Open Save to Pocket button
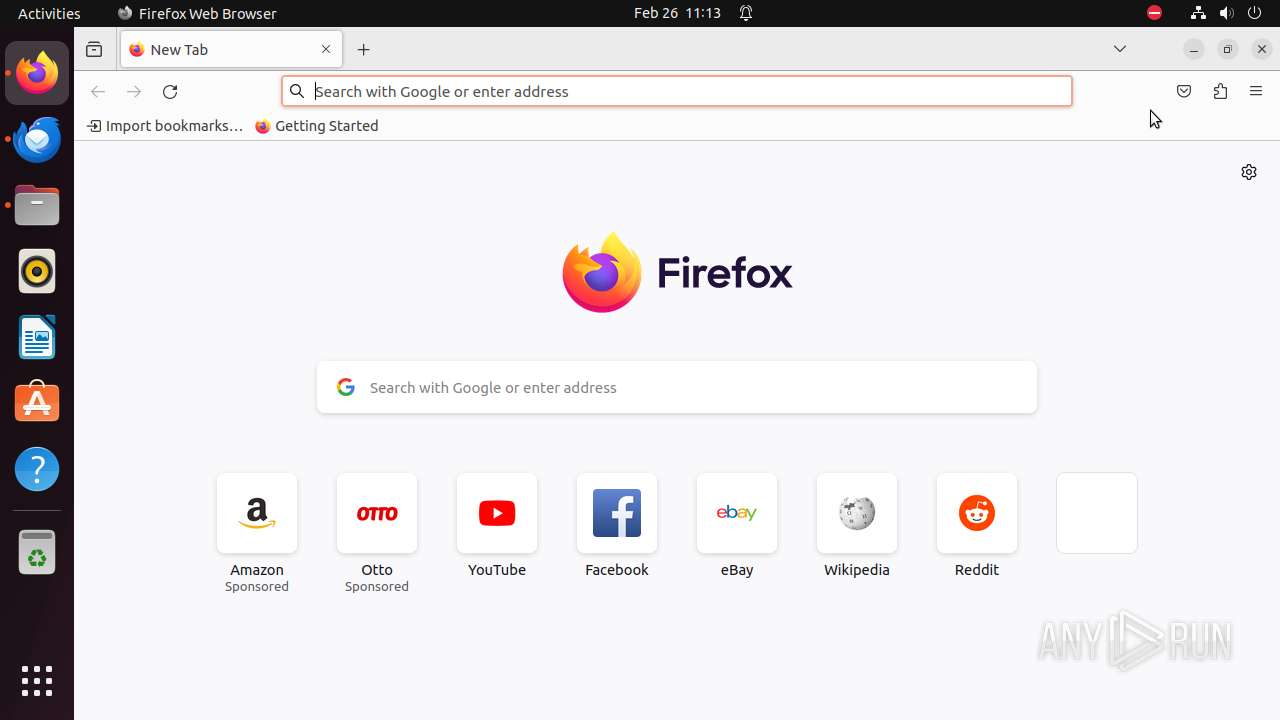The width and height of the screenshot is (1280, 720). 1184,91
